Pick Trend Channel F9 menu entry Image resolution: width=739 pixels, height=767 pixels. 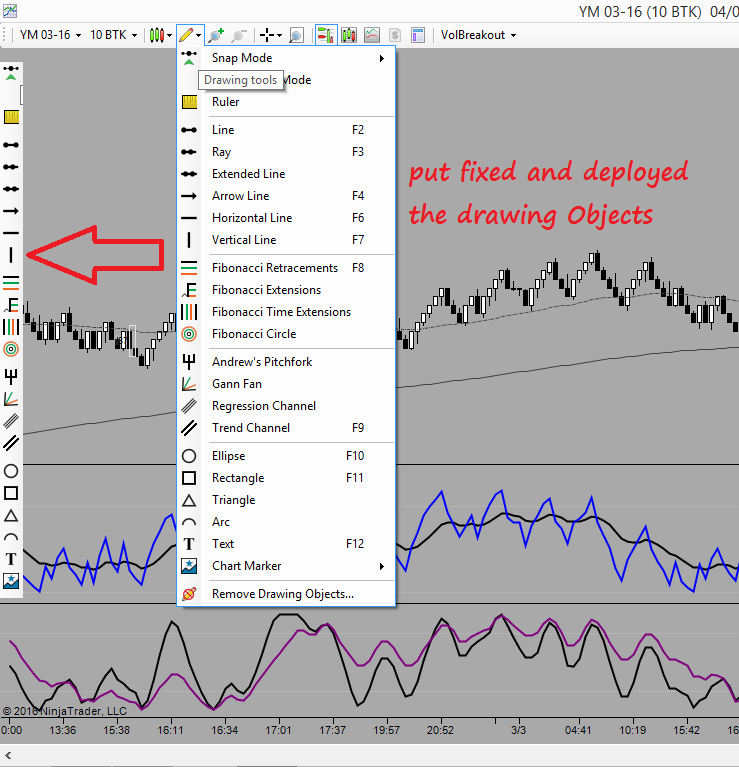286,428
